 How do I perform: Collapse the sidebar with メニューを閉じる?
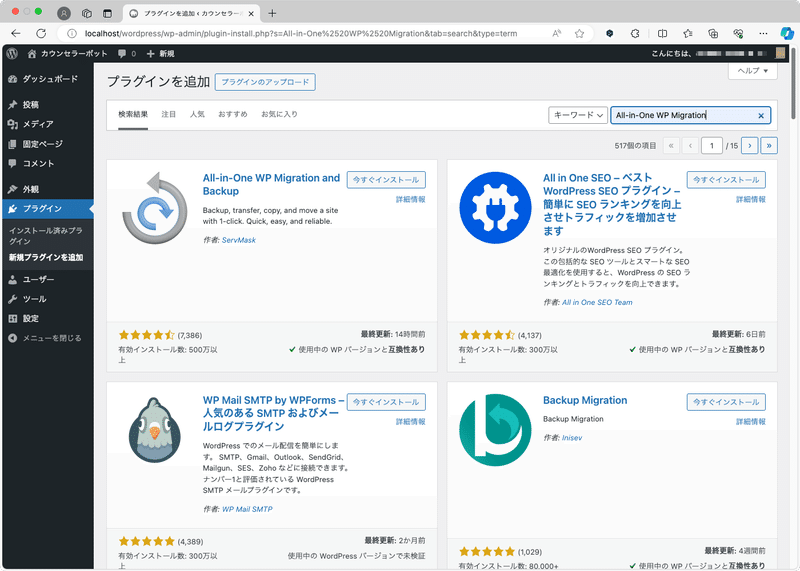click(47, 338)
